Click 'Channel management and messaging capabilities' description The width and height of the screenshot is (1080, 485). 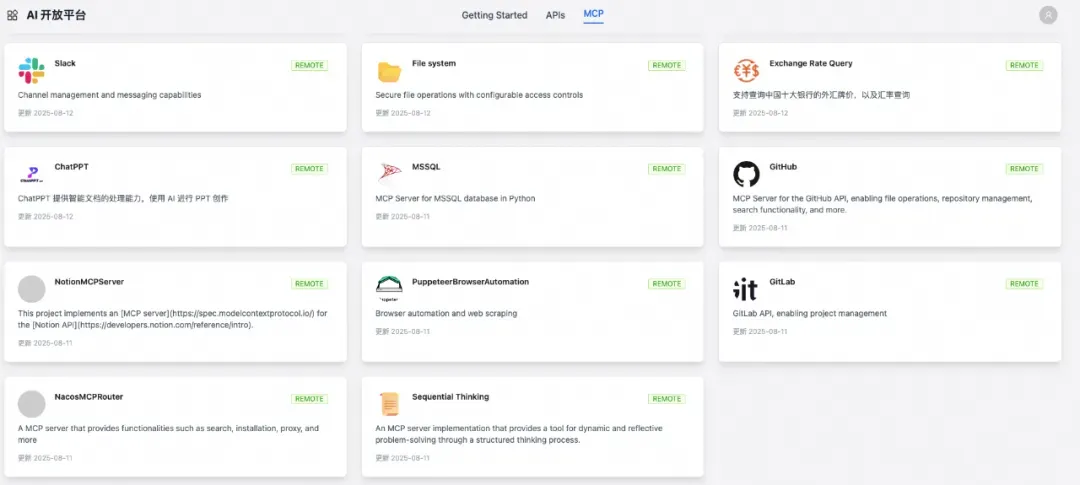point(110,95)
